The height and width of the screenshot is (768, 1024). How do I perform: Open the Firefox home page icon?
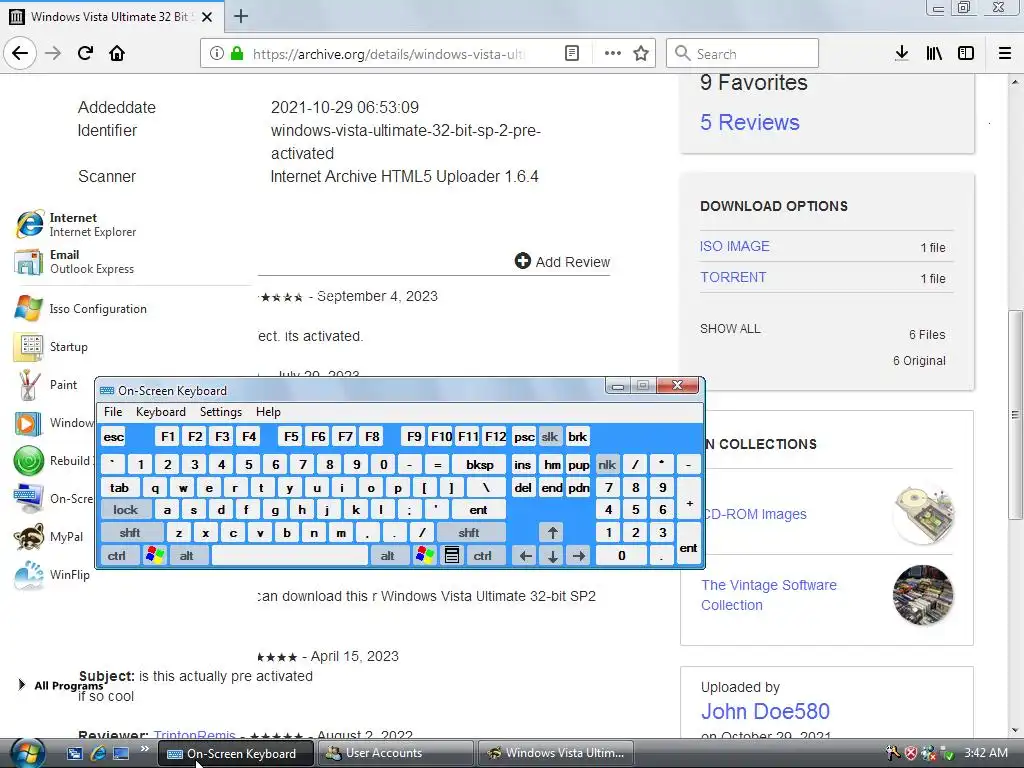117,53
